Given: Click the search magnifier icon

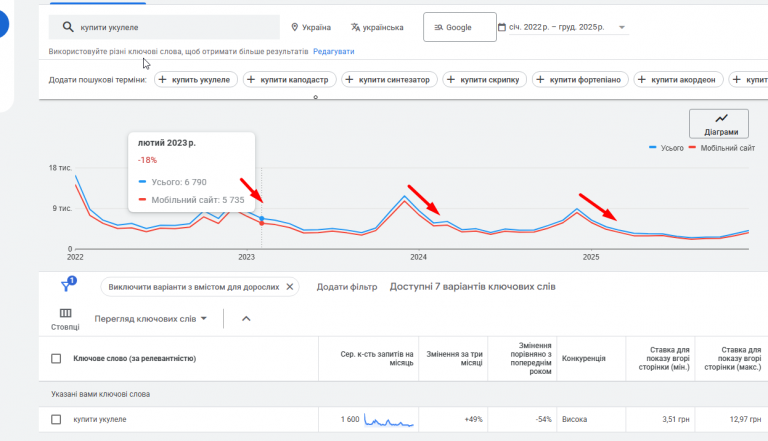Looking at the screenshot, I should click(68, 27).
